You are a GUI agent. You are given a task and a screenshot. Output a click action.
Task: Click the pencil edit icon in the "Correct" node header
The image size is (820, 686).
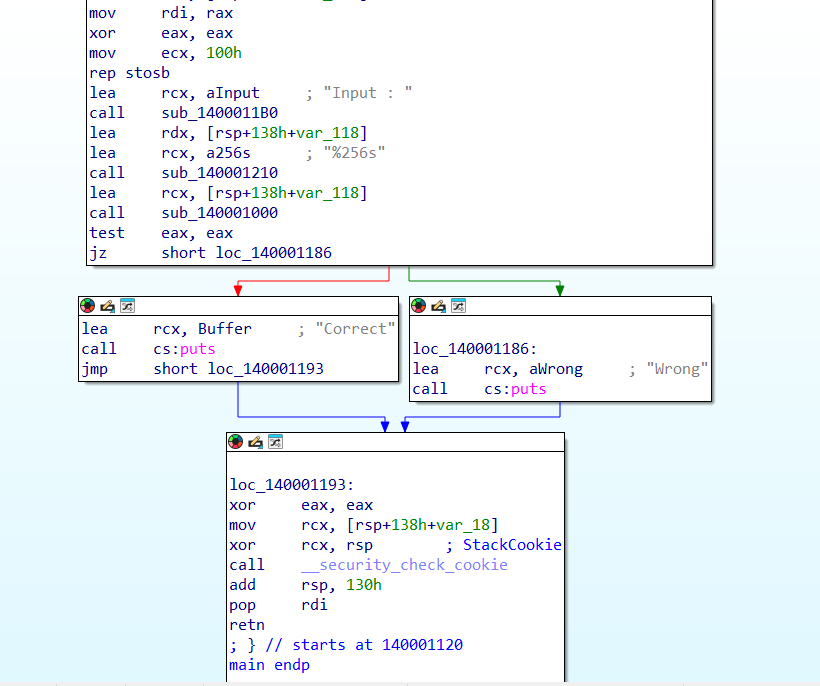108,306
